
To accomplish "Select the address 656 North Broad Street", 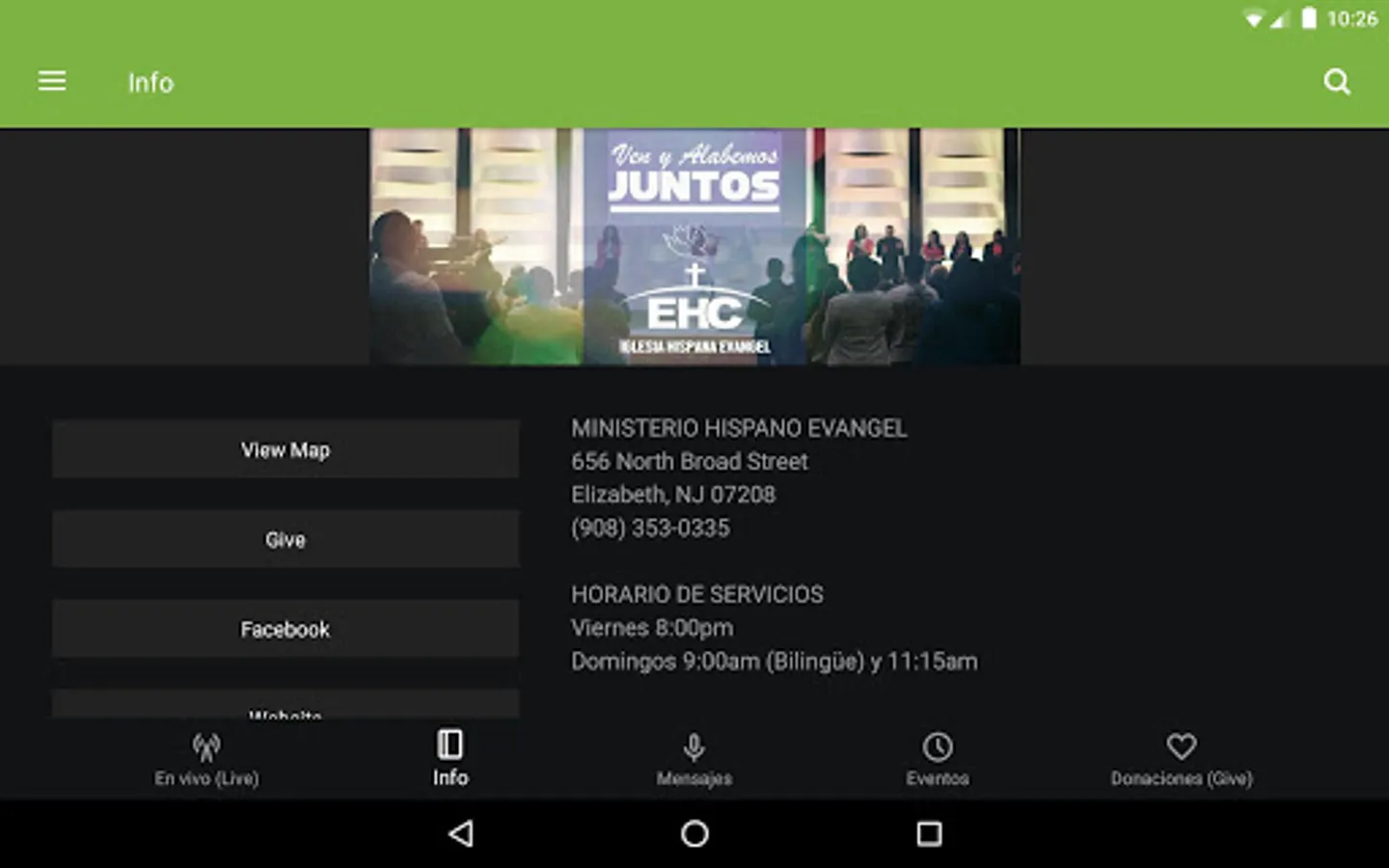I will point(690,462).
